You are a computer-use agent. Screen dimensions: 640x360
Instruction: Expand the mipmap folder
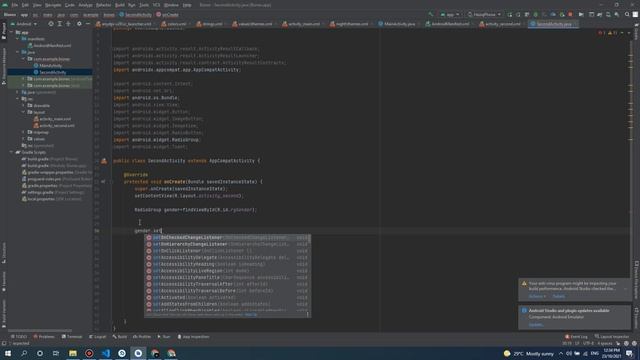coord(23,132)
